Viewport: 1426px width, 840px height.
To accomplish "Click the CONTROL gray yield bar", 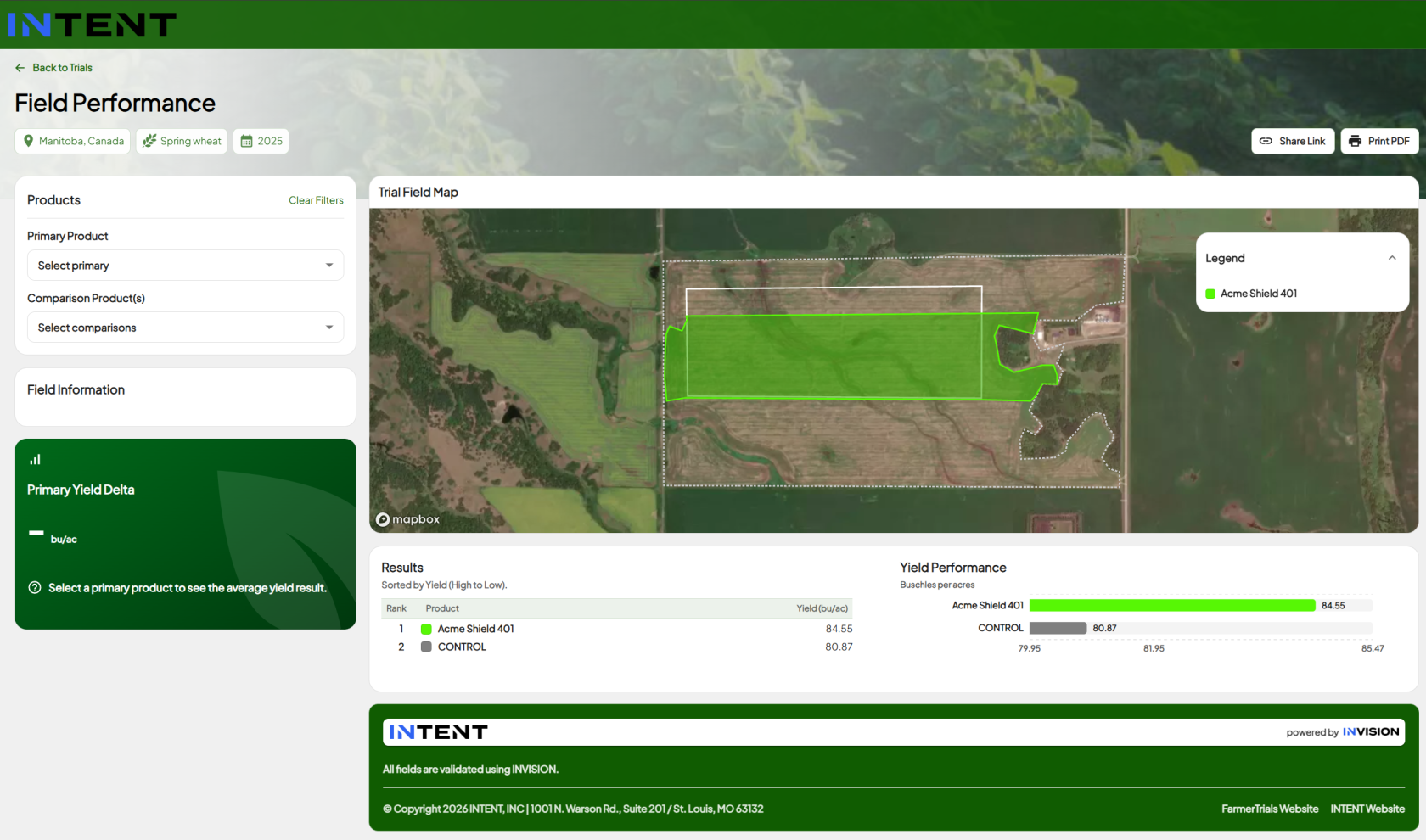I will (1058, 628).
